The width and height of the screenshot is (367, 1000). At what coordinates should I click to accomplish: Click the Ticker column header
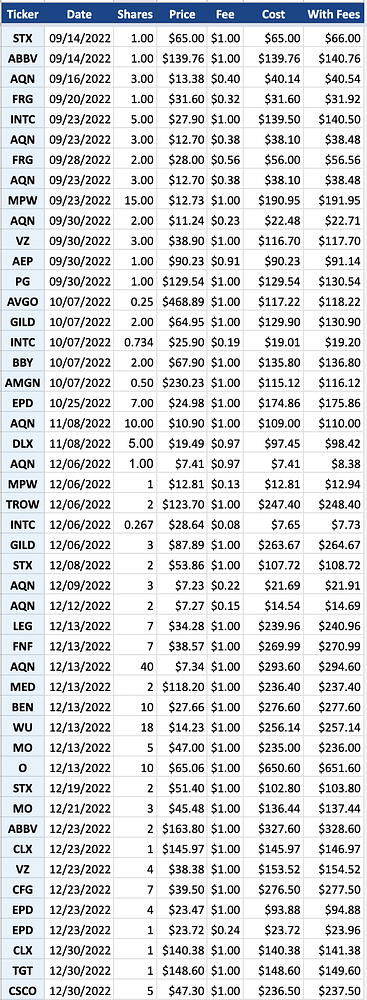pos(23,13)
